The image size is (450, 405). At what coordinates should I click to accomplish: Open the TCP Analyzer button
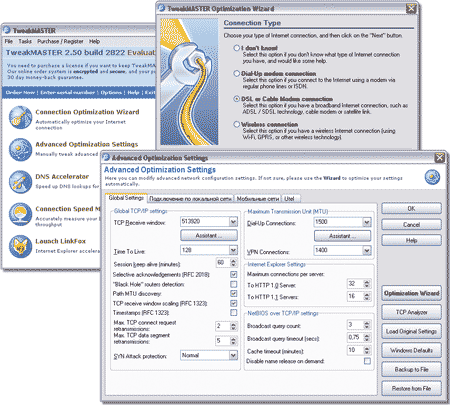click(x=411, y=312)
